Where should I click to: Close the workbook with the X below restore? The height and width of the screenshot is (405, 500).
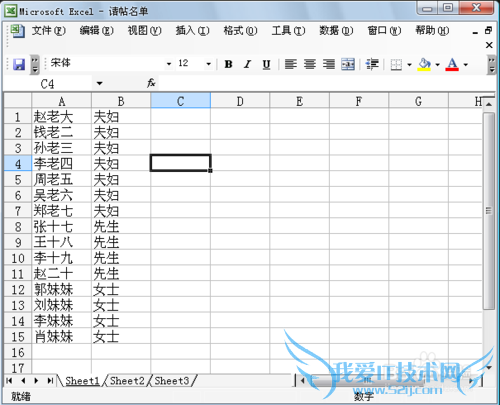(x=489, y=45)
